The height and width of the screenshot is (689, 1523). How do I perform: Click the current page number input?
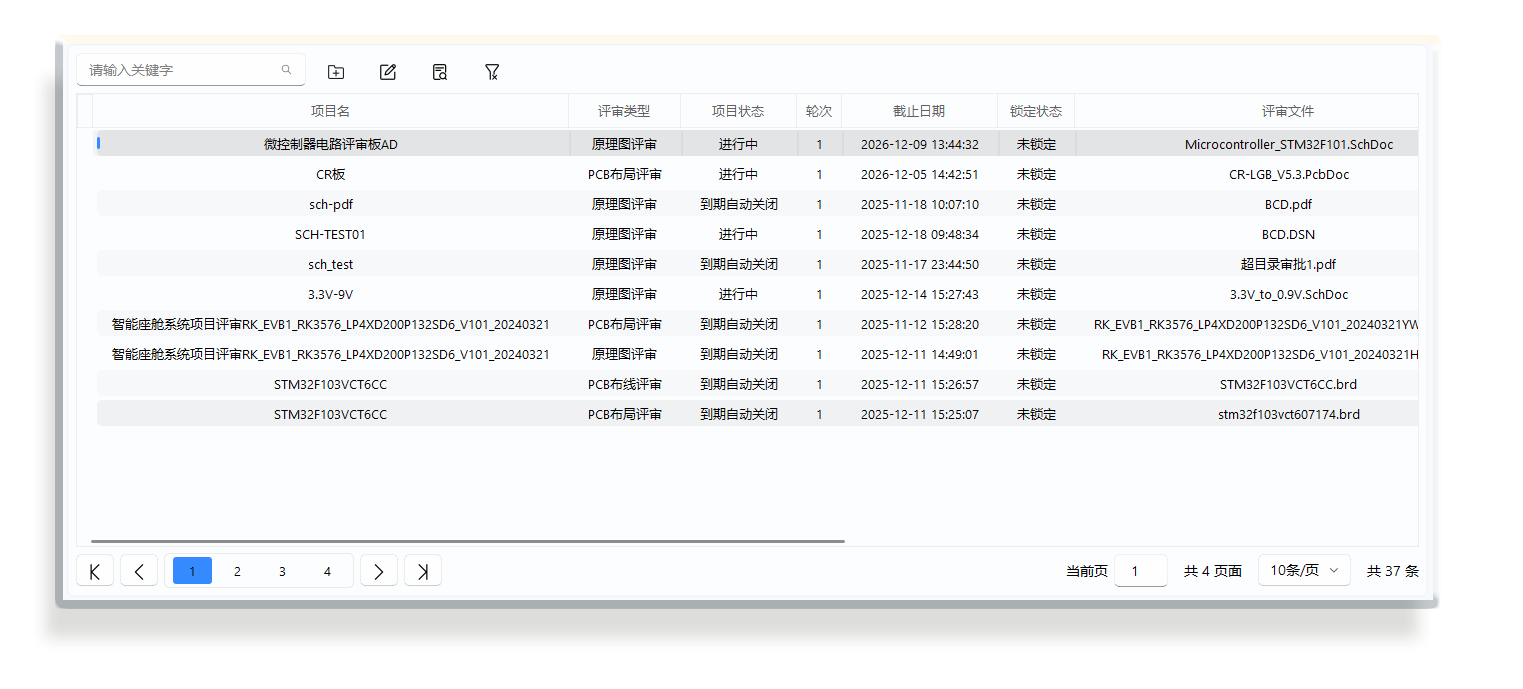pyautogui.click(x=1140, y=571)
